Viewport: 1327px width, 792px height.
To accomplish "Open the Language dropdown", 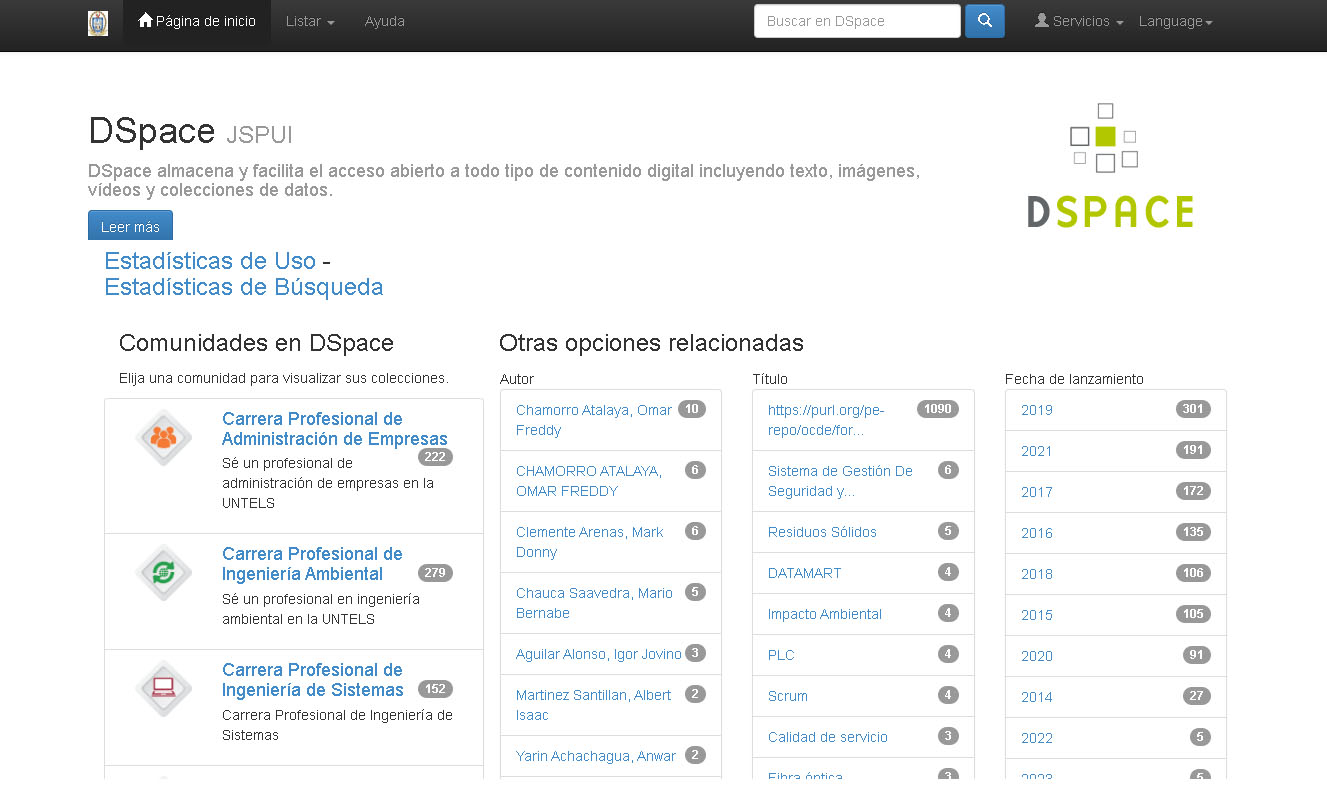I will point(1176,21).
